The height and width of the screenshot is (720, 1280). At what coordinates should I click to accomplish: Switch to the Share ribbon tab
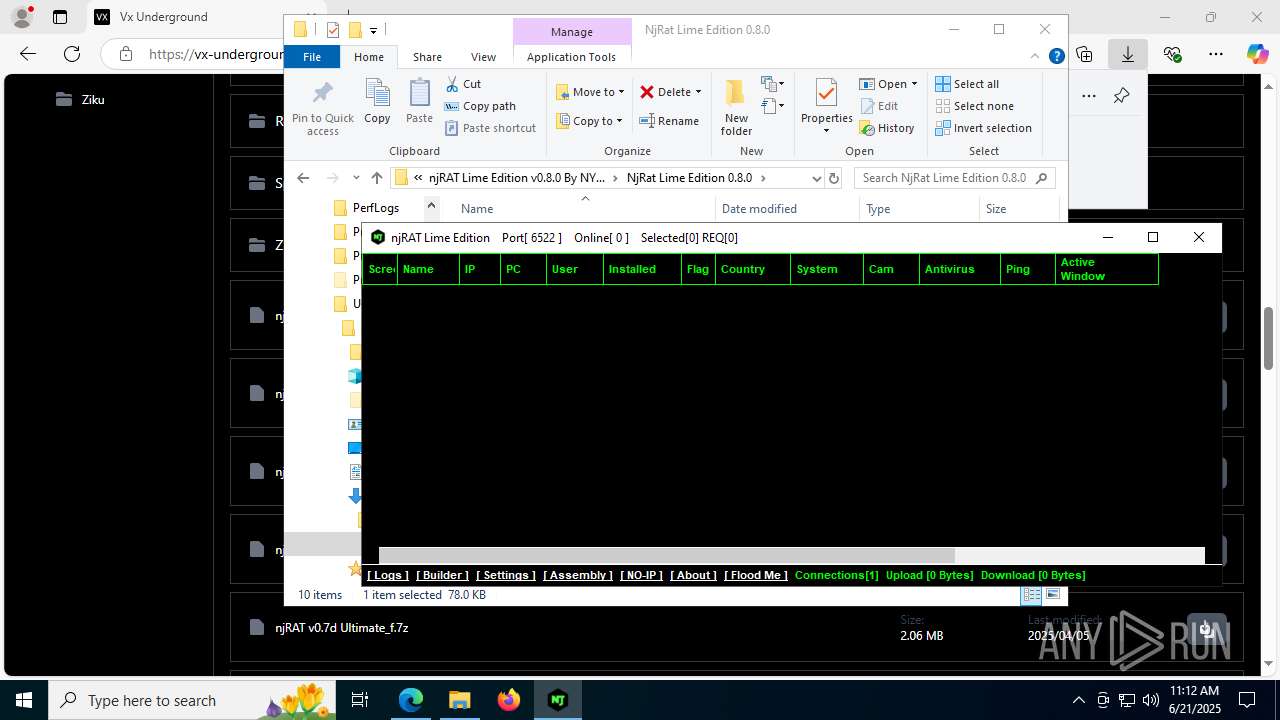pyautogui.click(x=427, y=57)
